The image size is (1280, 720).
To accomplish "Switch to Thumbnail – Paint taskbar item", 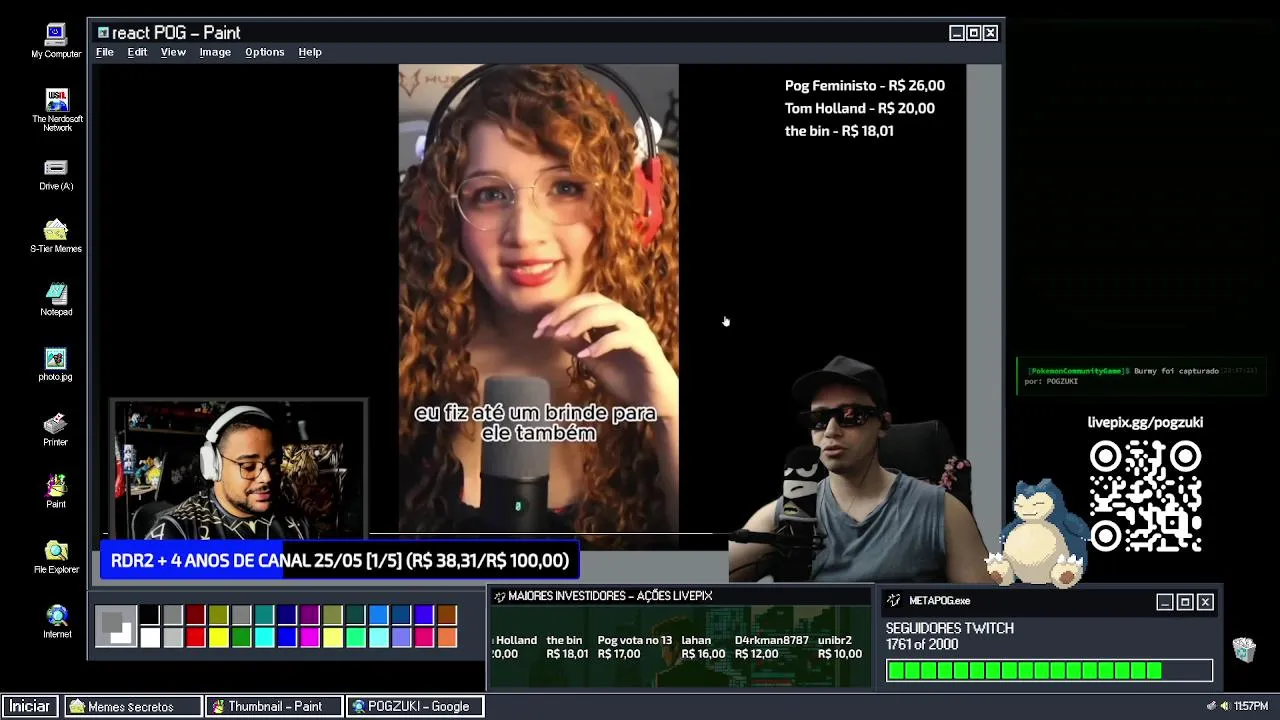I will click(x=274, y=706).
